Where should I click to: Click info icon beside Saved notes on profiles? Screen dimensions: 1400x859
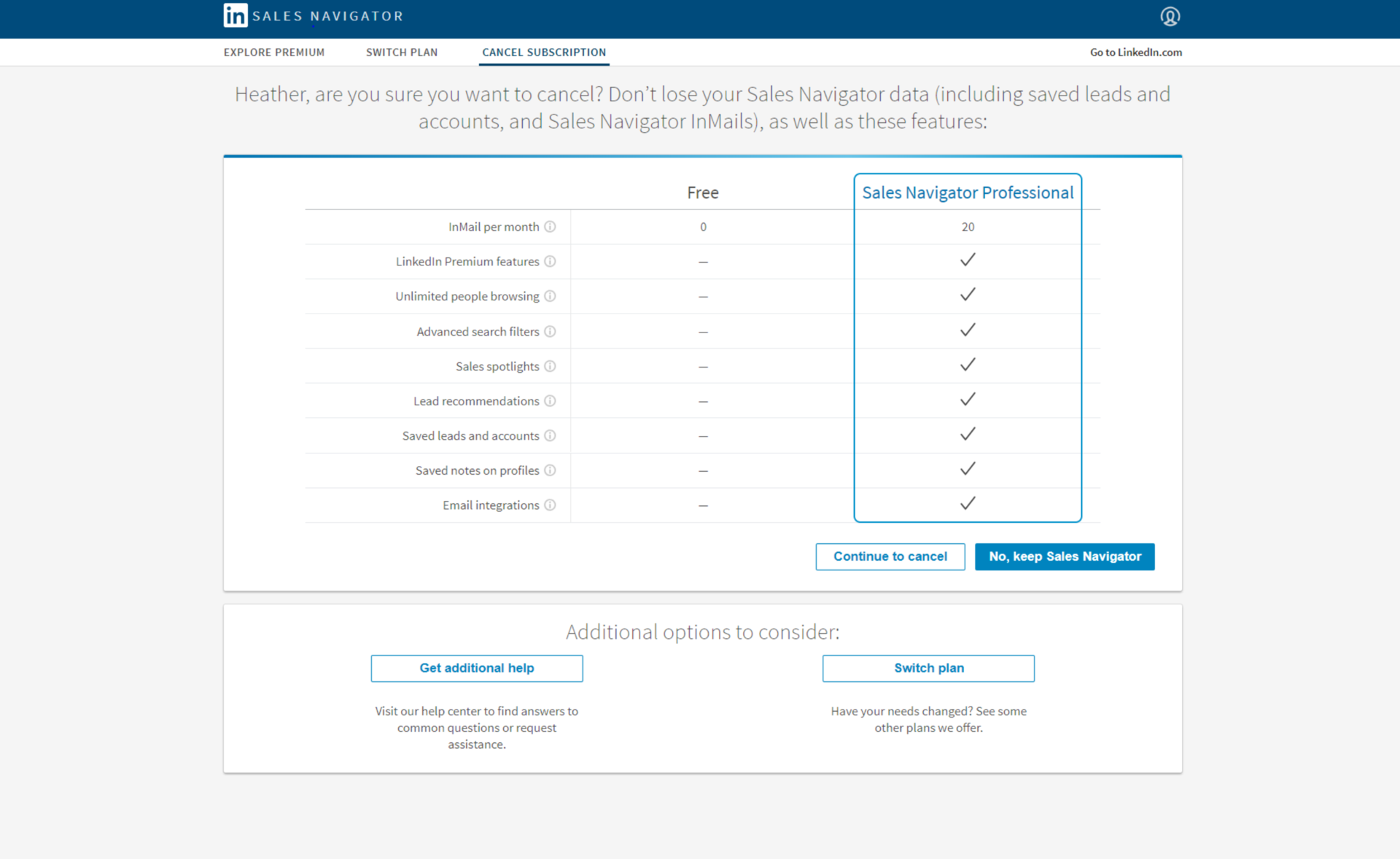click(550, 470)
